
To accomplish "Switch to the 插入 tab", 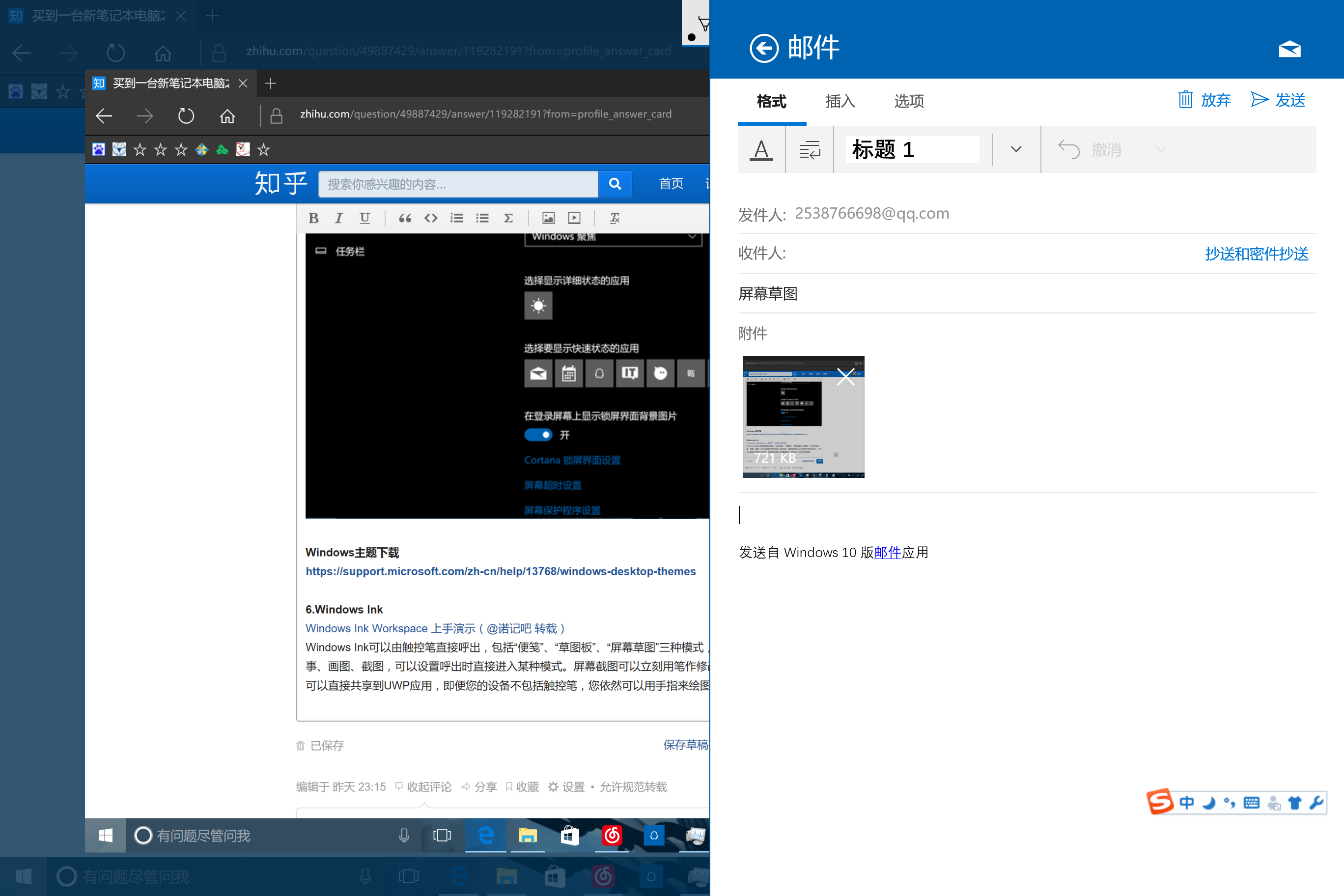I will click(x=840, y=101).
